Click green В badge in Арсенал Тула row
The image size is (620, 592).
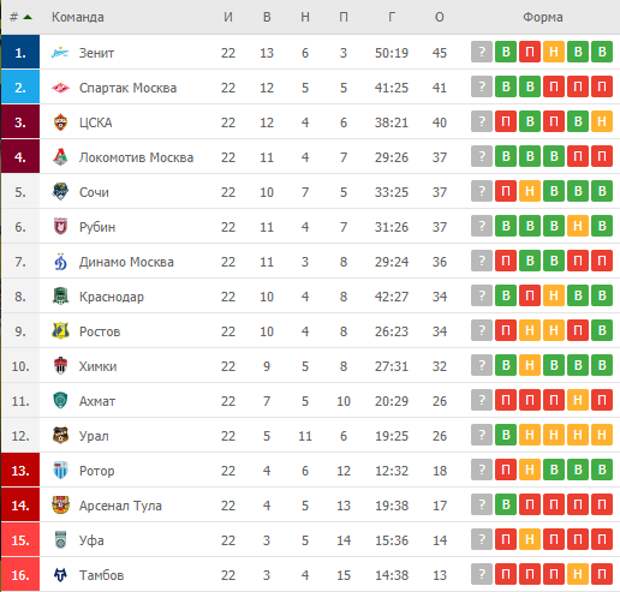coord(506,504)
